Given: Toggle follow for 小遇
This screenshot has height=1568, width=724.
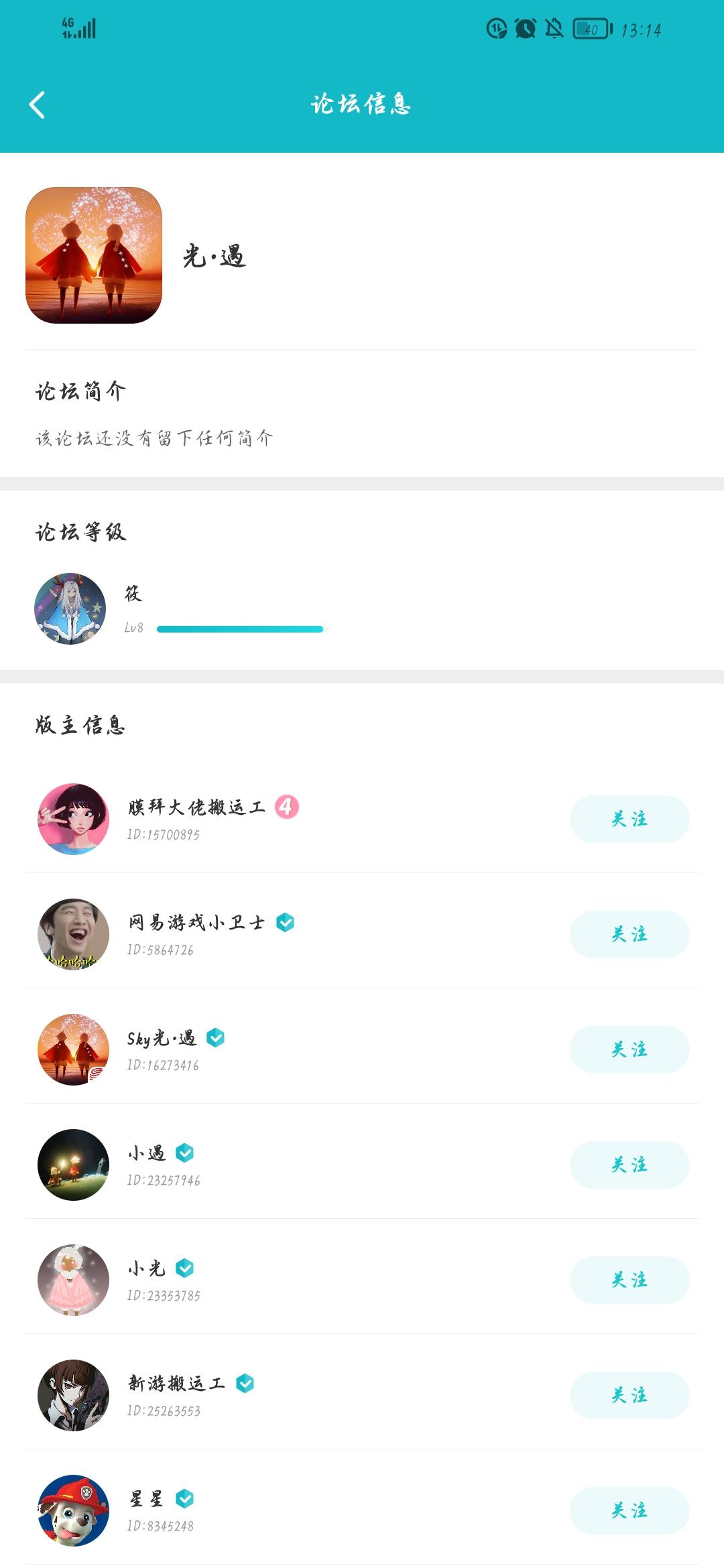Looking at the screenshot, I should [x=629, y=1165].
